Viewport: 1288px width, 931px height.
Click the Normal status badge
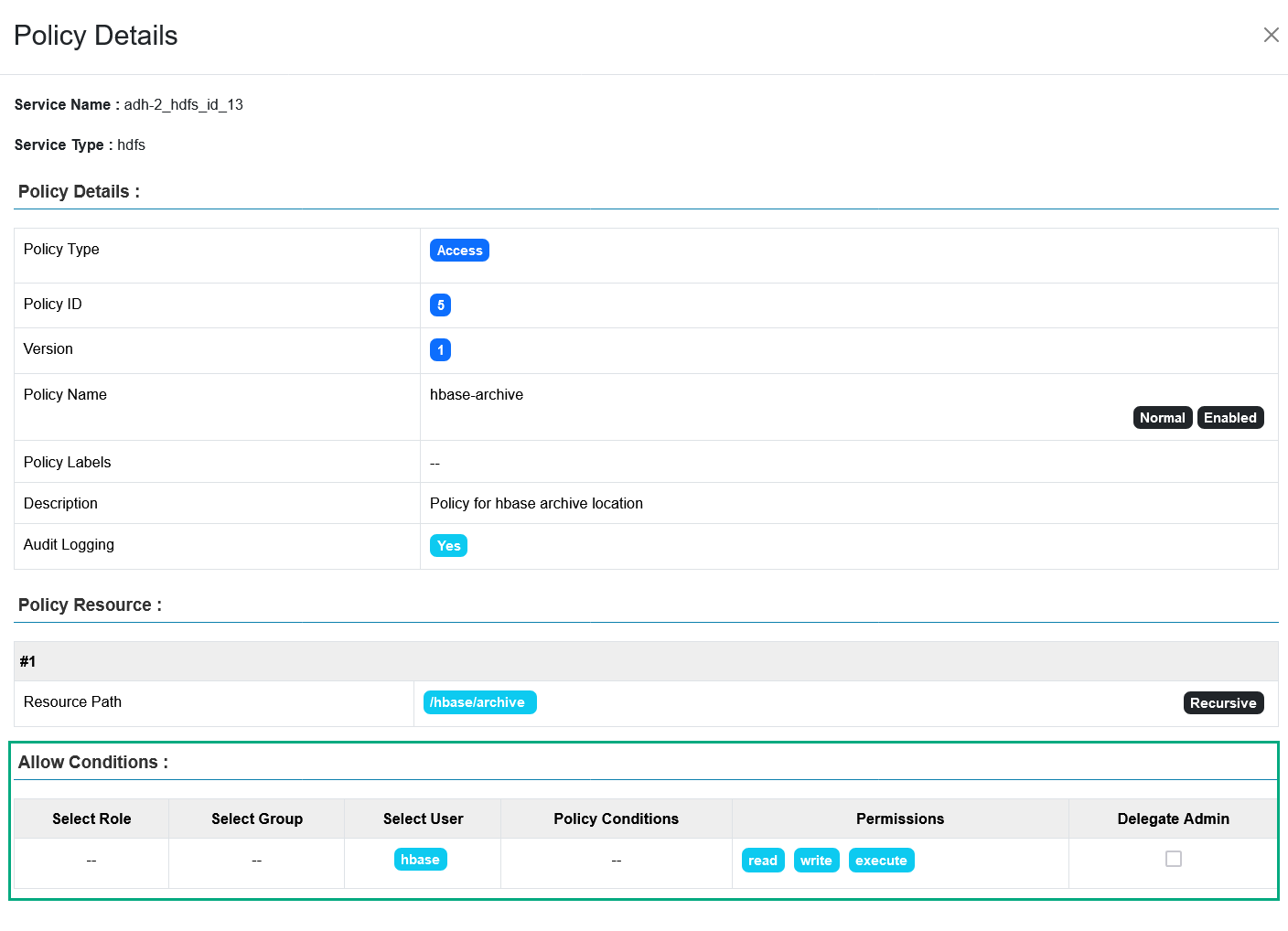[1162, 418]
